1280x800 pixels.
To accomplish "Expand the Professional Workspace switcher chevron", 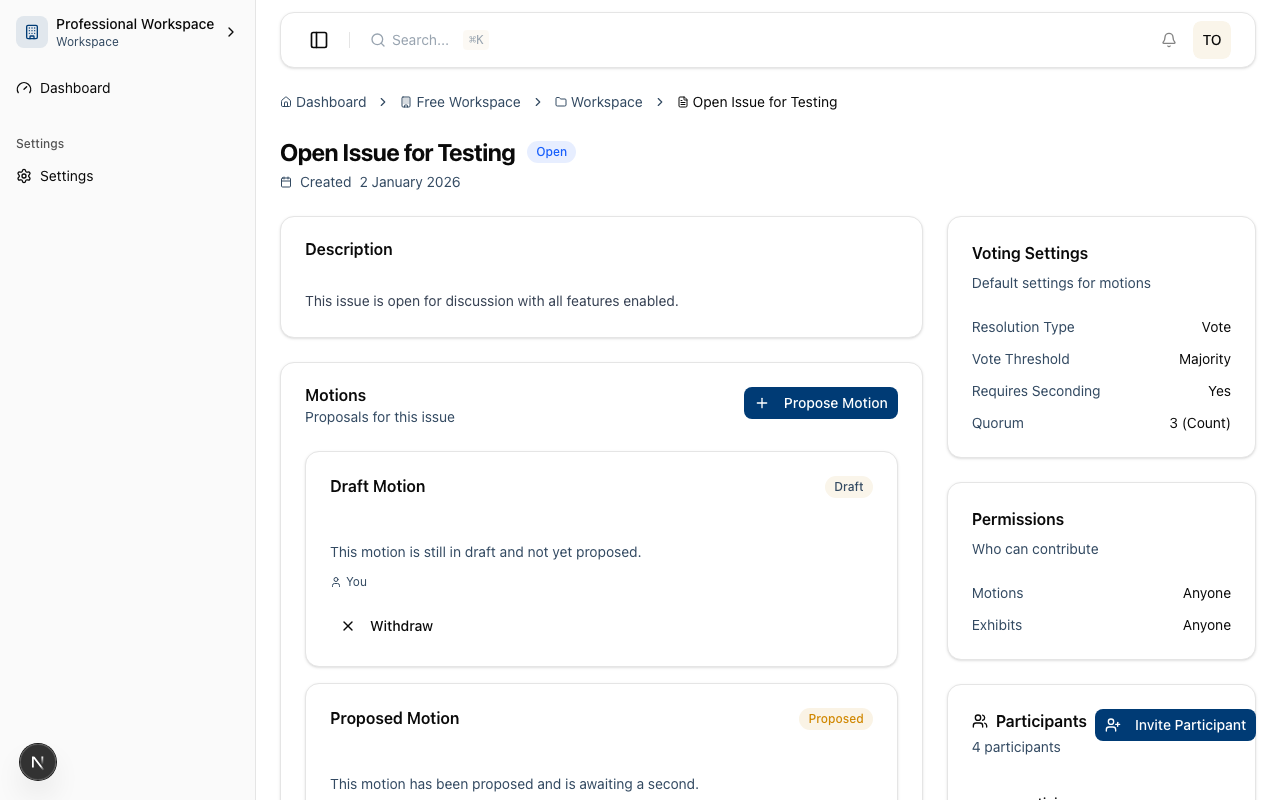I will (x=231, y=32).
